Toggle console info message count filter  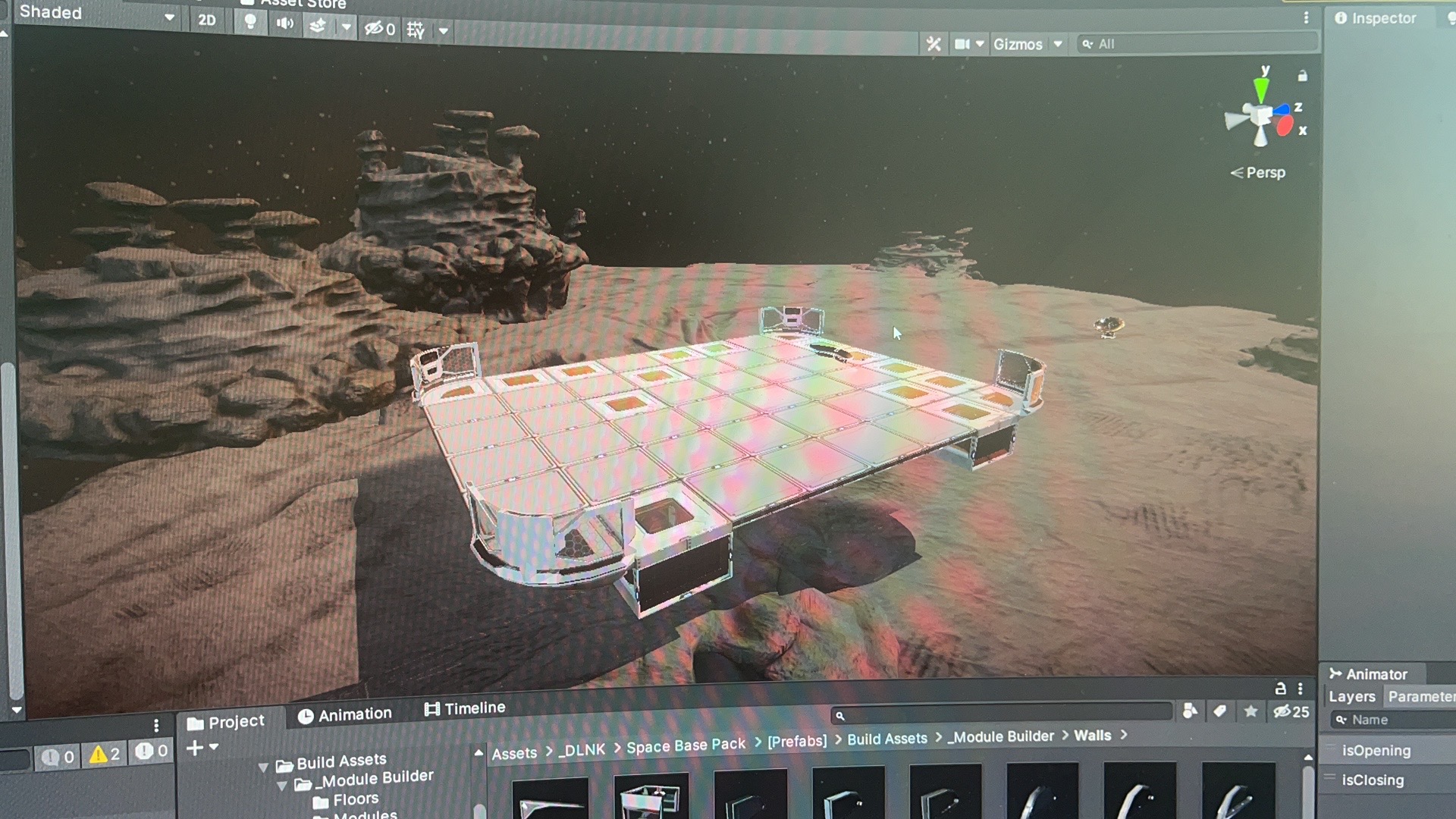tap(58, 757)
